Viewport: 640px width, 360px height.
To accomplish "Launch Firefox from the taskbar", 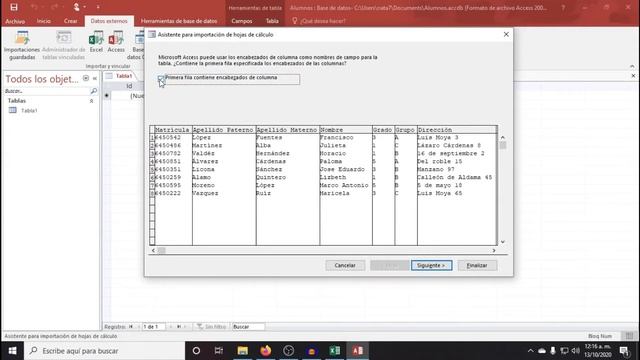I will coord(266,351).
